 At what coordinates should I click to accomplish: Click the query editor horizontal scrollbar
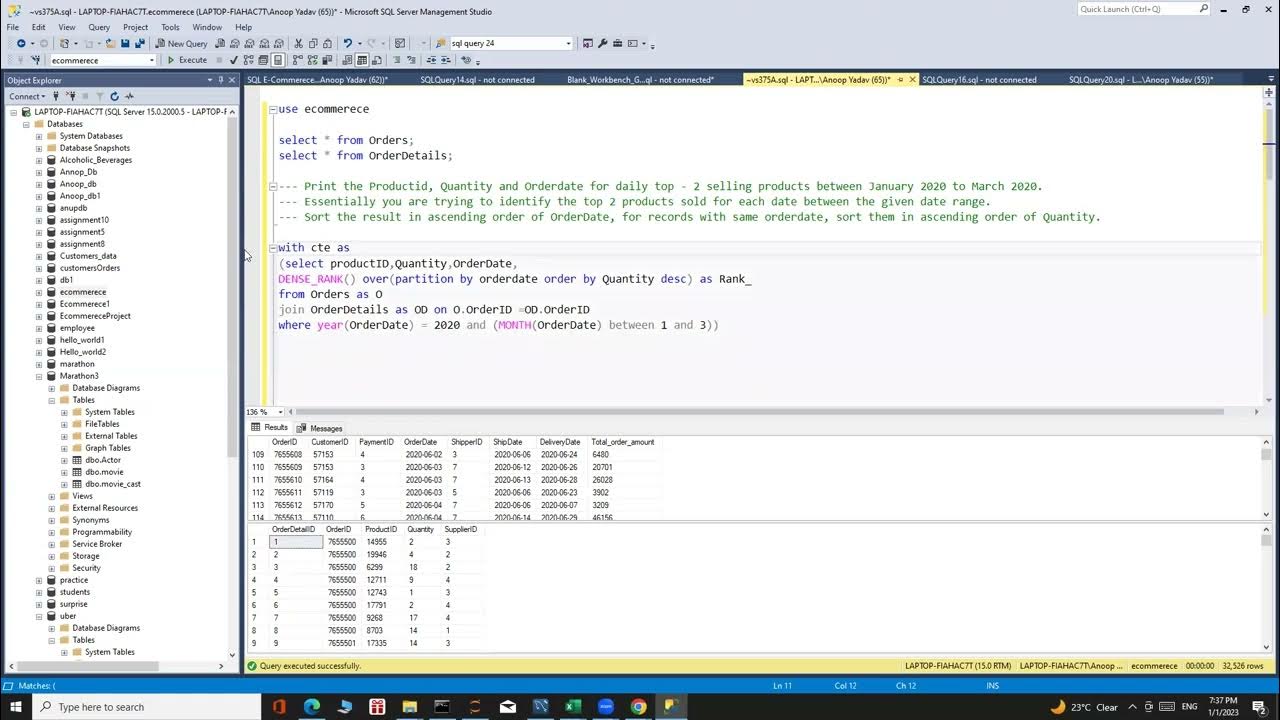point(755,412)
